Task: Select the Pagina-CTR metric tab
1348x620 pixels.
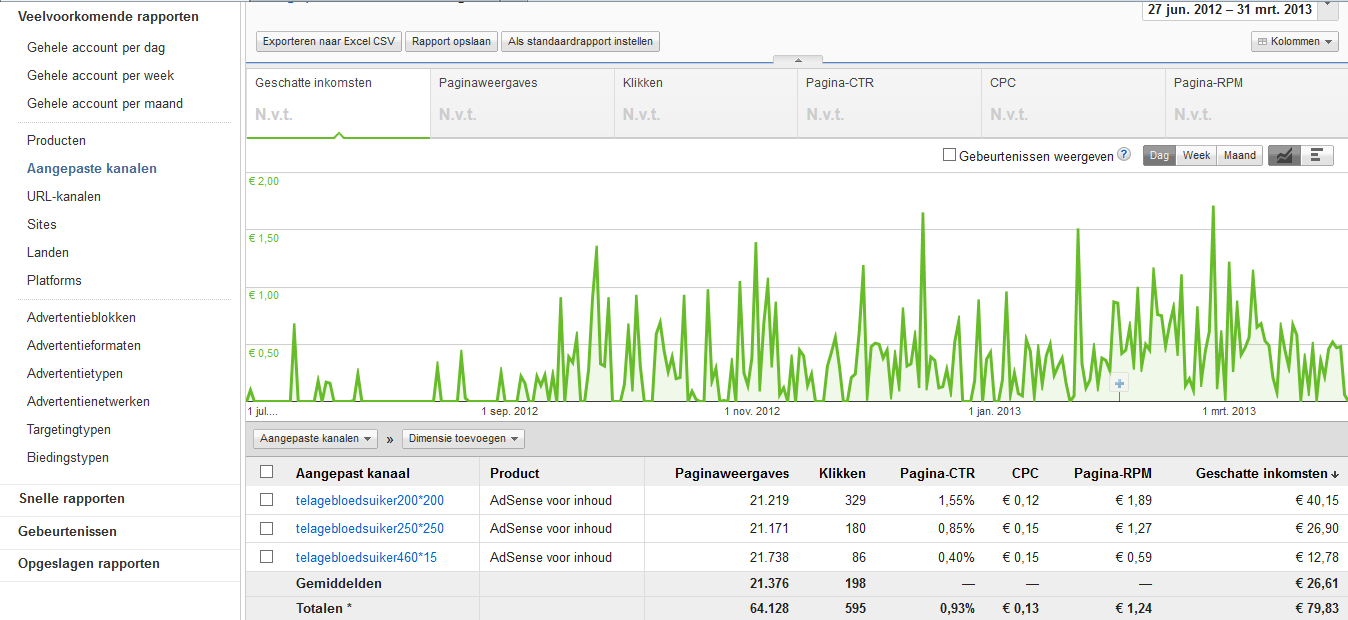Action: [890, 103]
